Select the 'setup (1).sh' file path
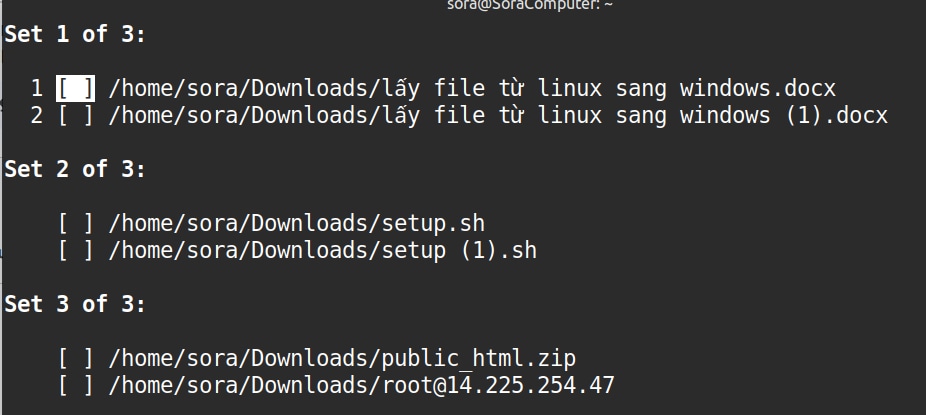 pyautogui.click(x=322, y=250)
